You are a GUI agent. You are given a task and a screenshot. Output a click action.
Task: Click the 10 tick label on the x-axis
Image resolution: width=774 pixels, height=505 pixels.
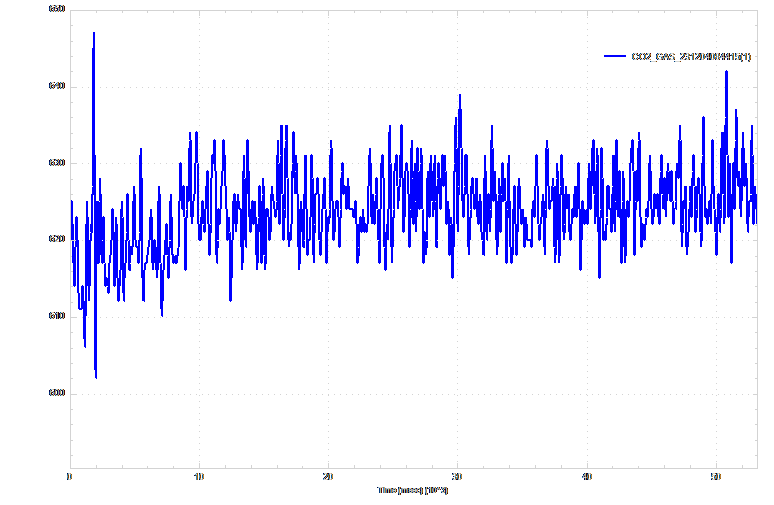click(199, 477)
